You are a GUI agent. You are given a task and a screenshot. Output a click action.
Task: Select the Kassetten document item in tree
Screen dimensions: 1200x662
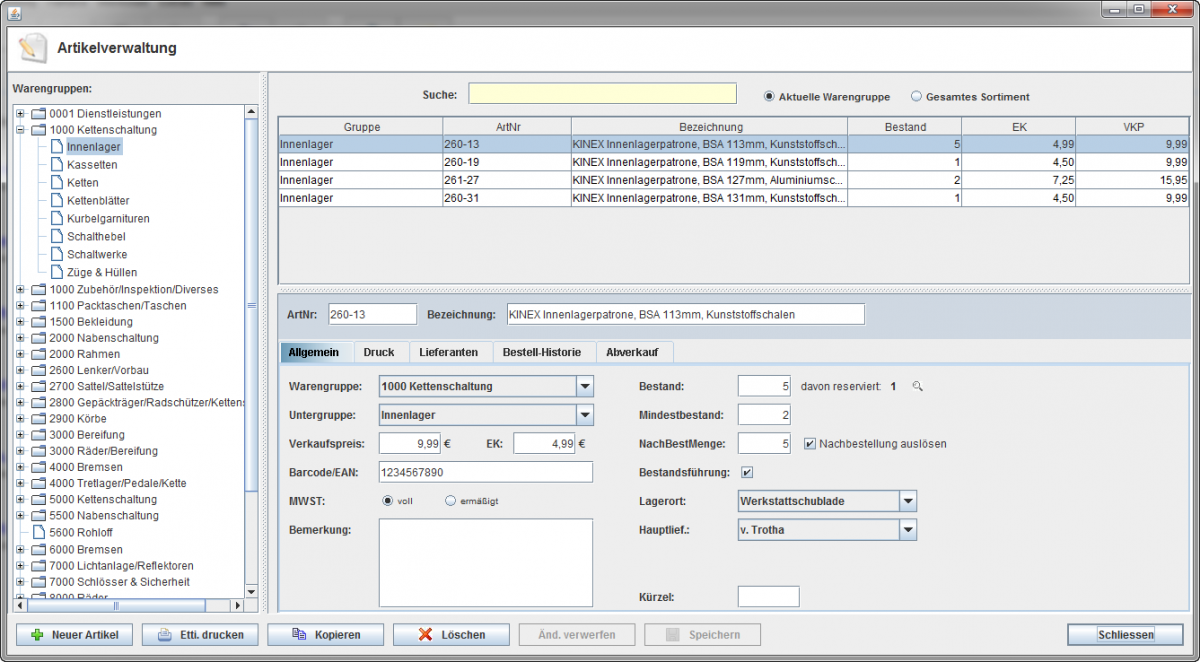91,165
